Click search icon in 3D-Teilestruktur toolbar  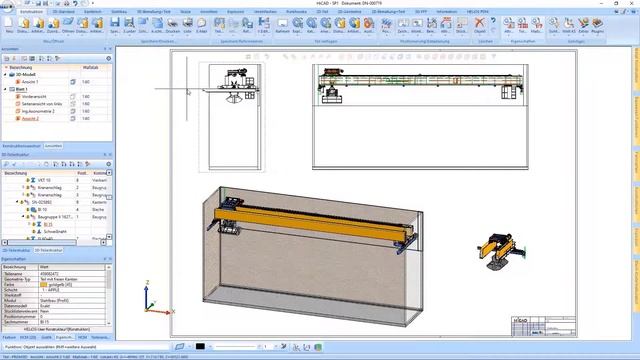click(x=7, y=164)
